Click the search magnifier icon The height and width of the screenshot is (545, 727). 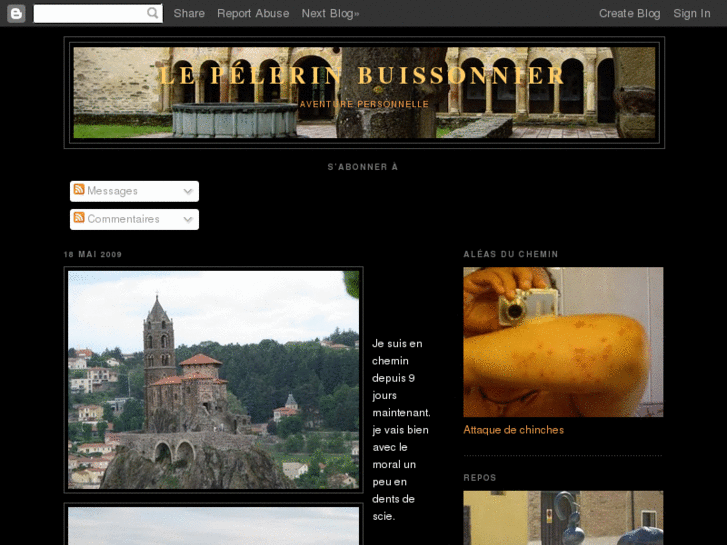(x=153, y=13)
